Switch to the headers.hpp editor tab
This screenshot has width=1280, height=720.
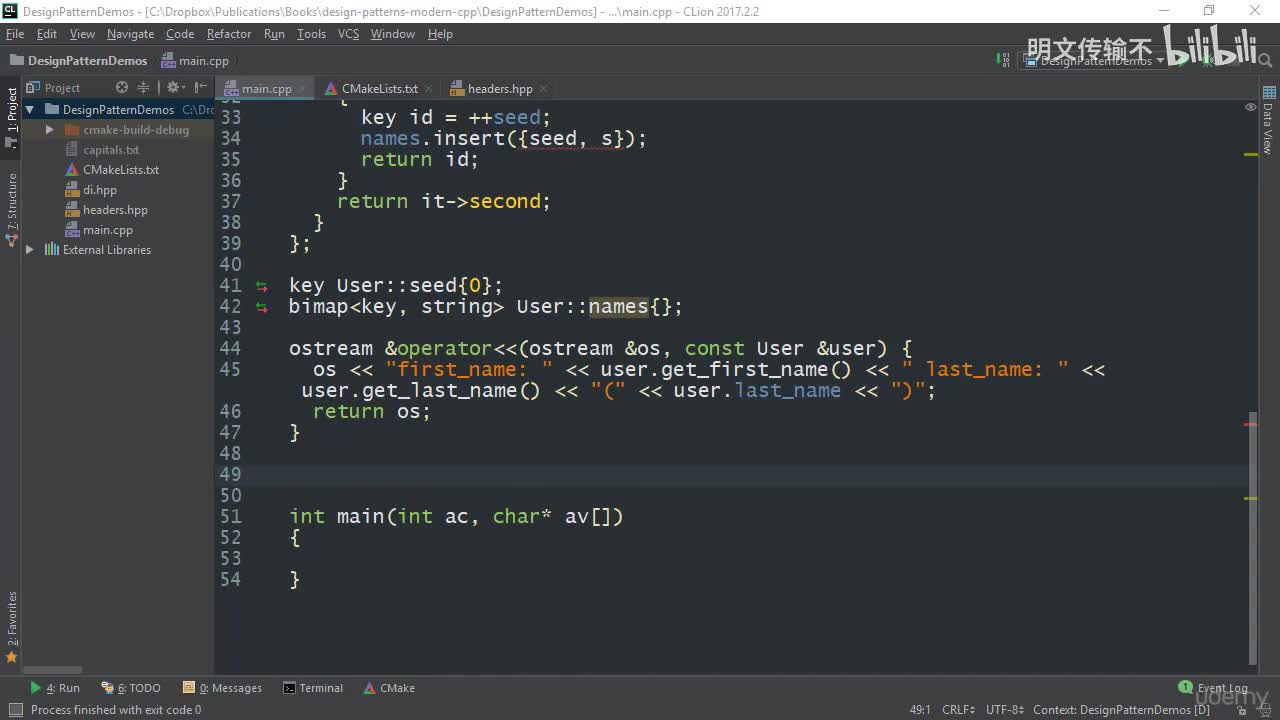499,88
